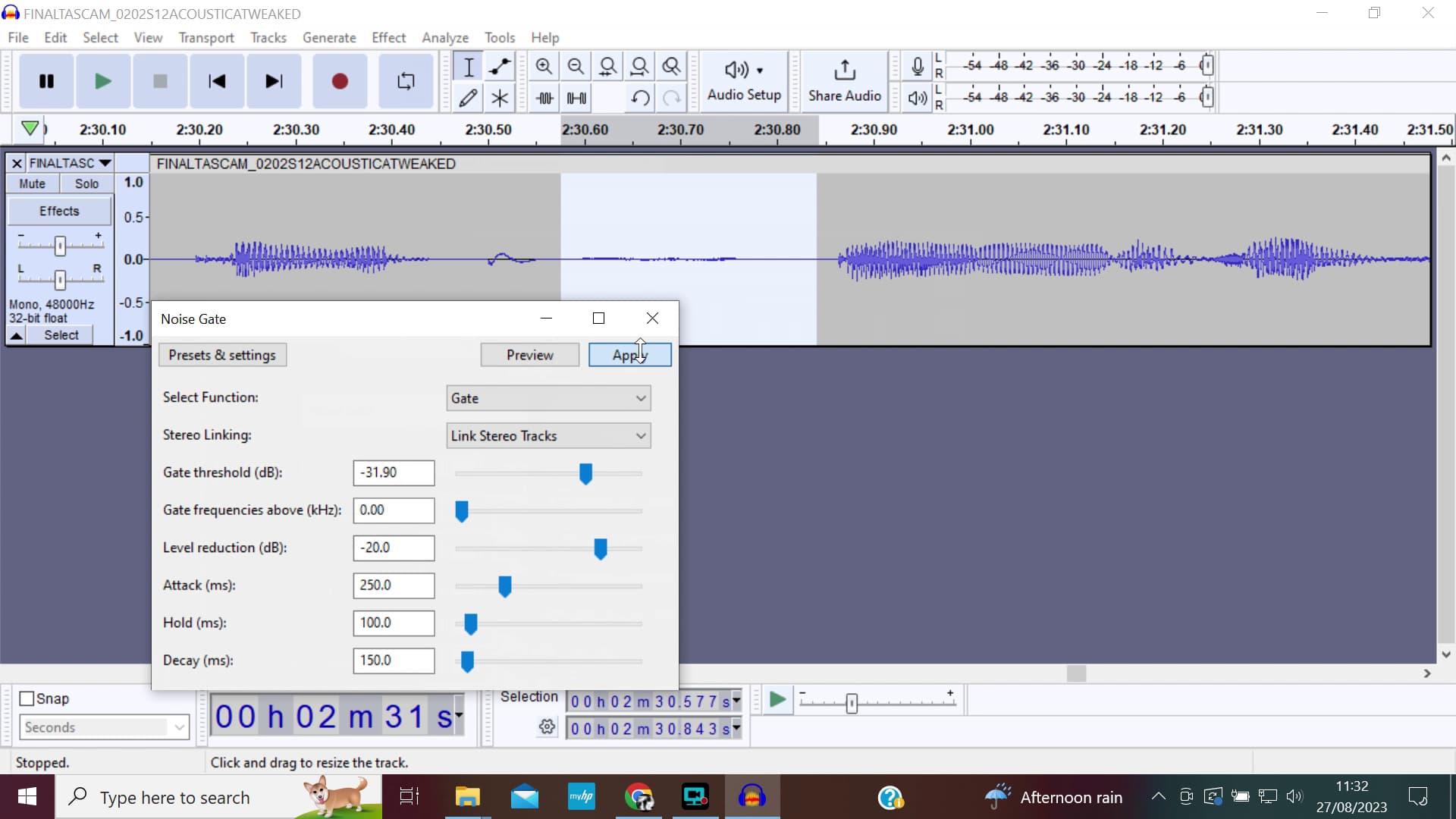Select the Draw pencil tool
This screenshot has height=819, width=1456.
[x=469, y=98]
